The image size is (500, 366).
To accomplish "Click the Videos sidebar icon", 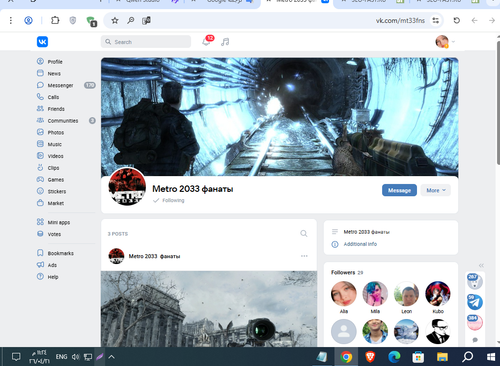I will pos(40,156).
